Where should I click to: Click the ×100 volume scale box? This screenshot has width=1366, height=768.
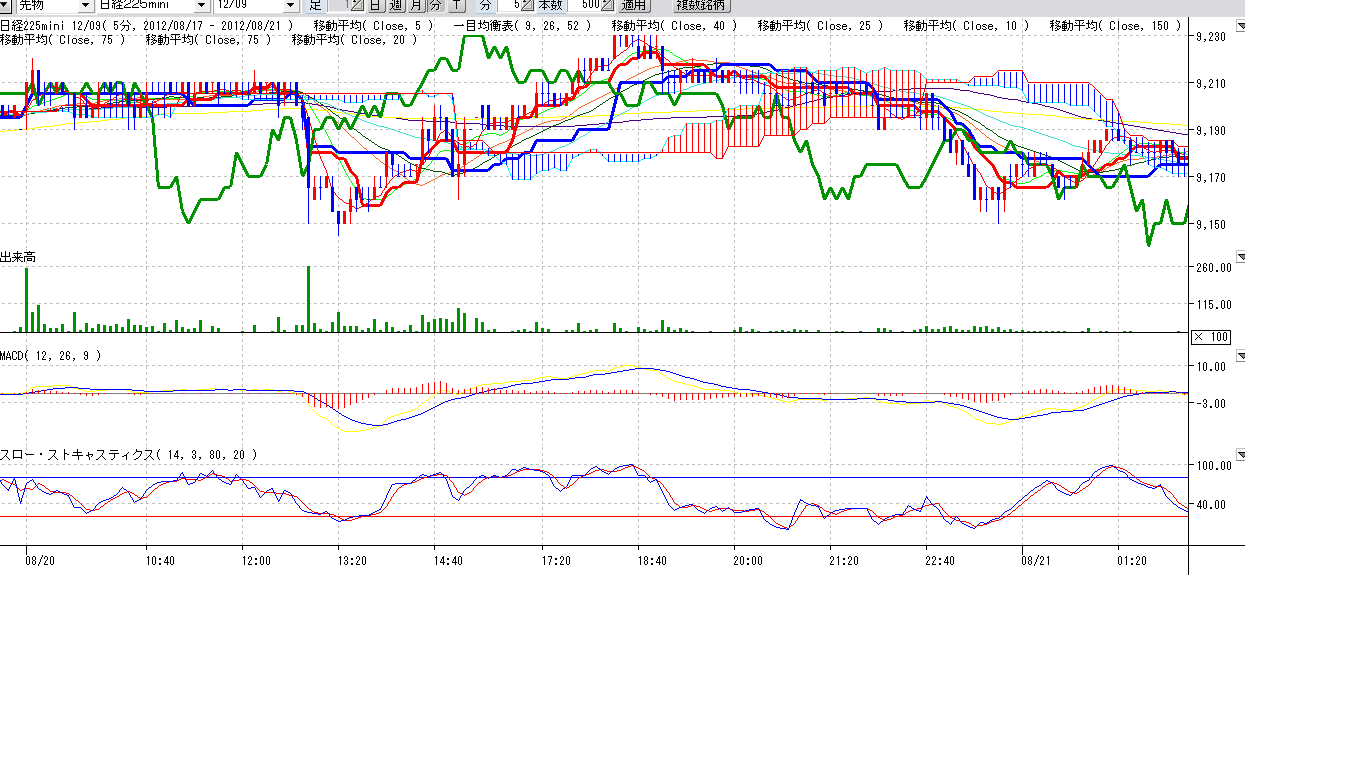[1211, 336]
